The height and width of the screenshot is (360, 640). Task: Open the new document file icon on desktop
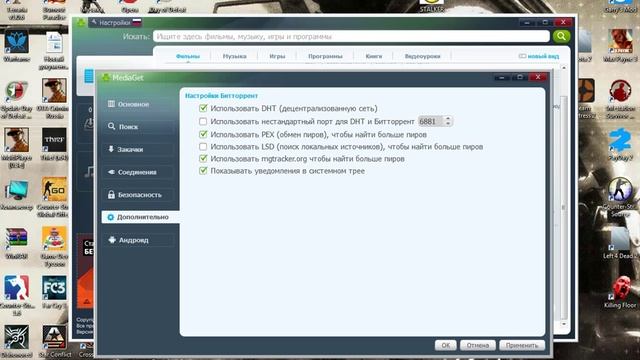point(54,50)
